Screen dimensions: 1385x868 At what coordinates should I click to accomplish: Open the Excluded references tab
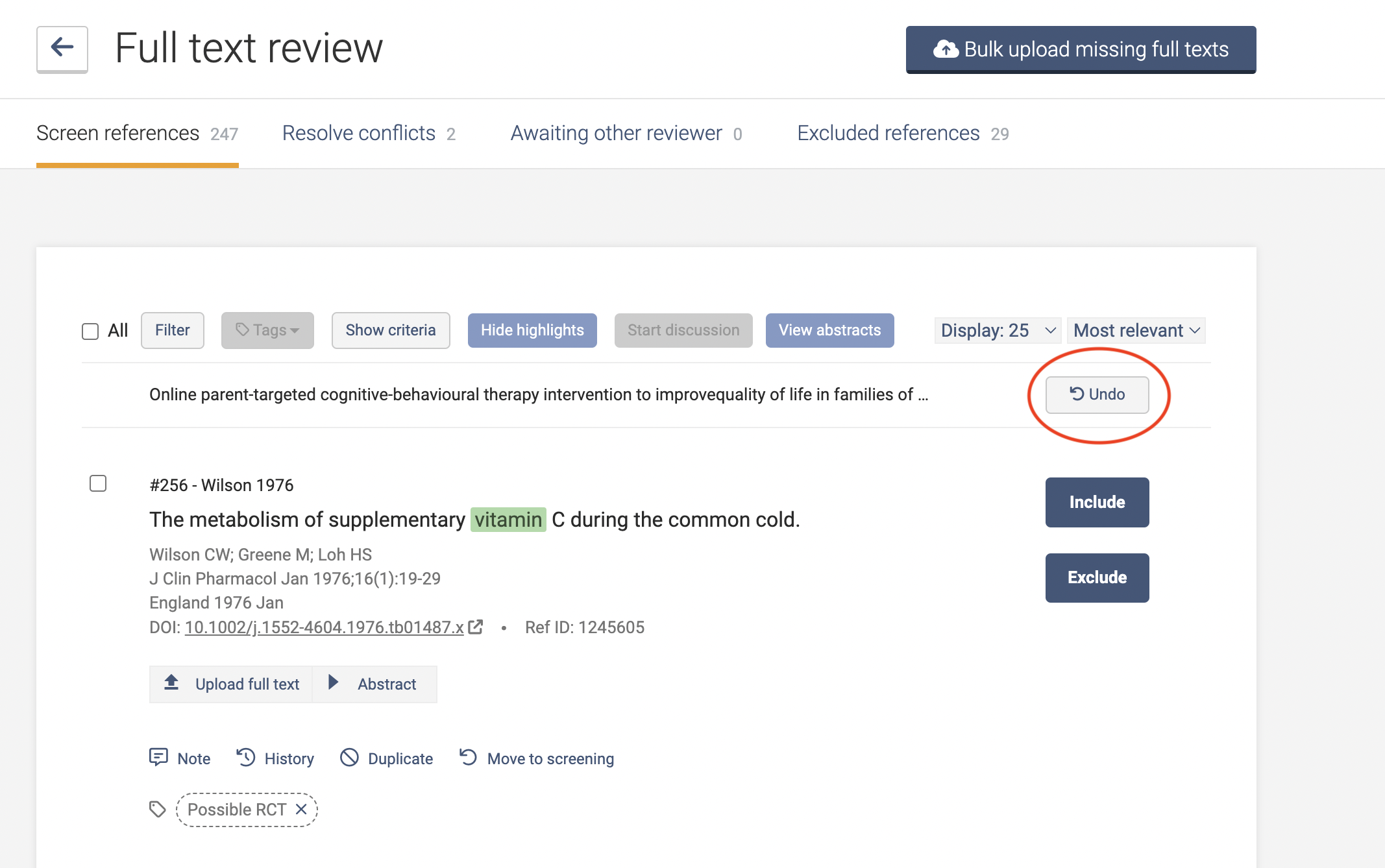pos(902,134)
